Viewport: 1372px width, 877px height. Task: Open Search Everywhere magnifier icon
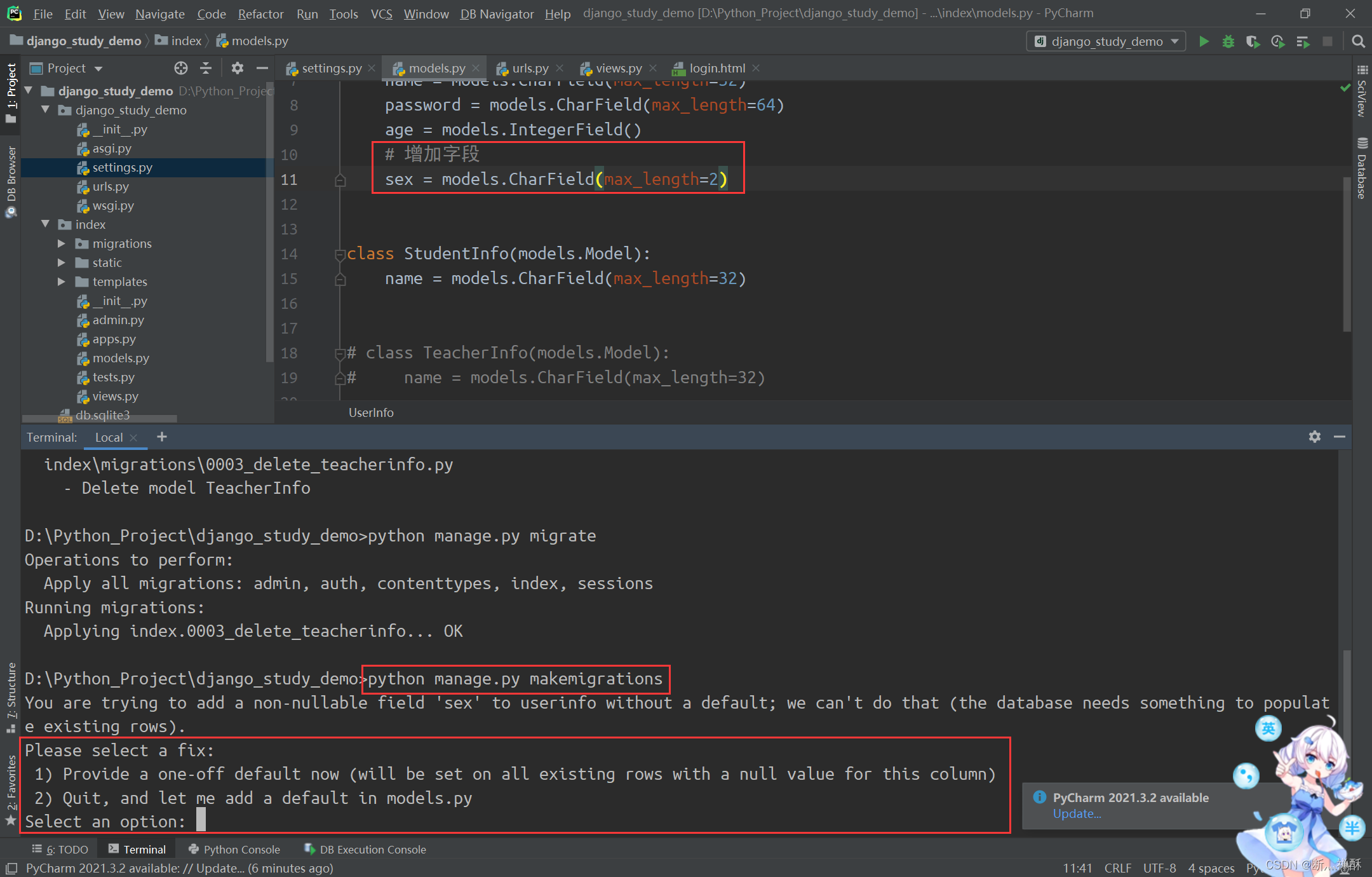pyautogui.click(x=1358, y=41)
